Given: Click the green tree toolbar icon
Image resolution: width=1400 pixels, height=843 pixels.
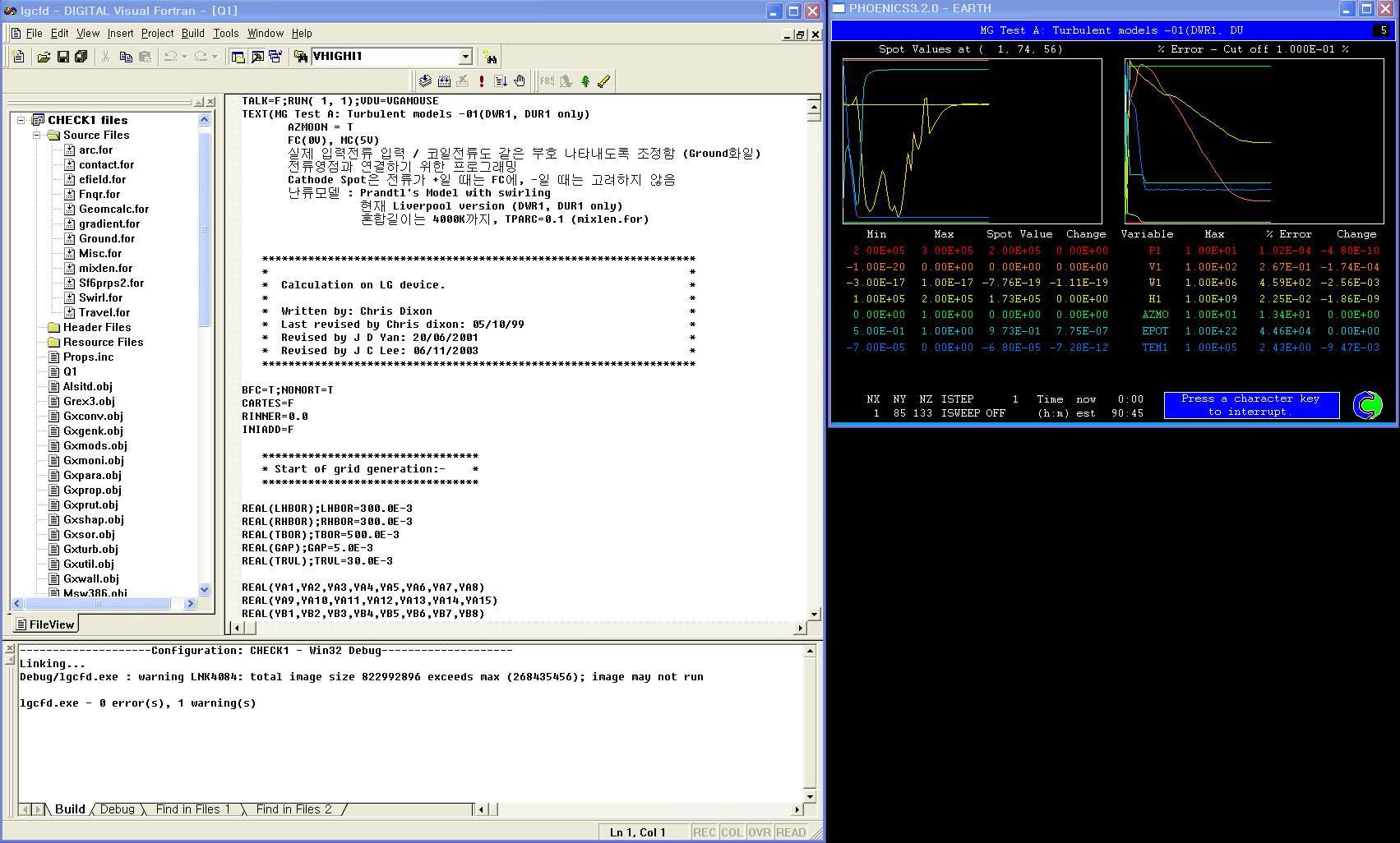Looking at the screenshot, I should tap(585, 81).
